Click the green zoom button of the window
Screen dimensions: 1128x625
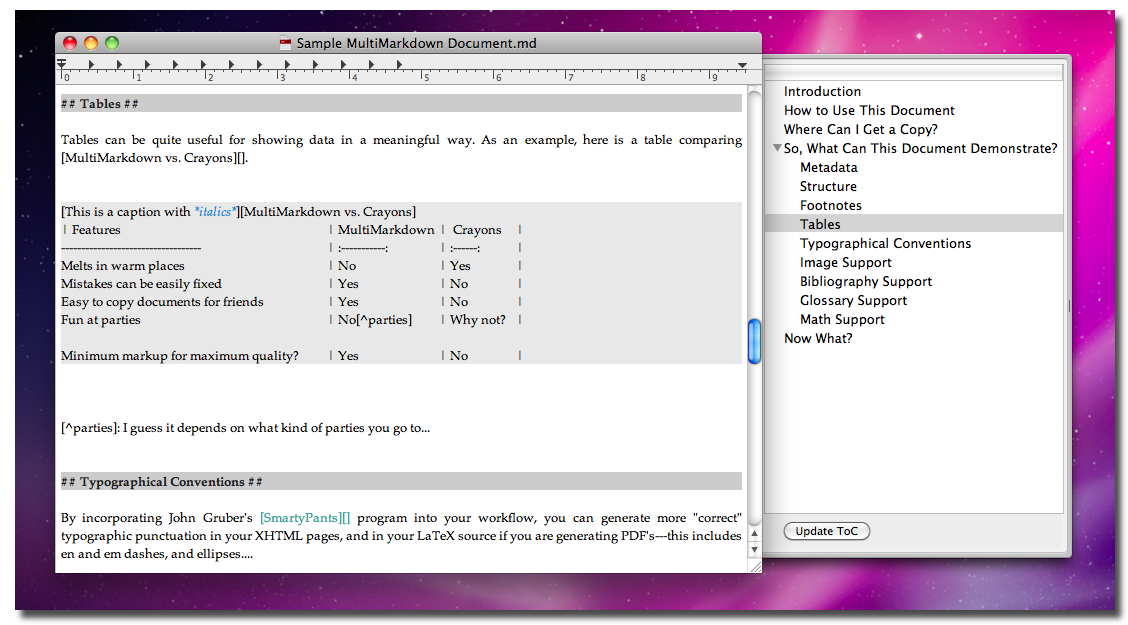pos(112,43)
